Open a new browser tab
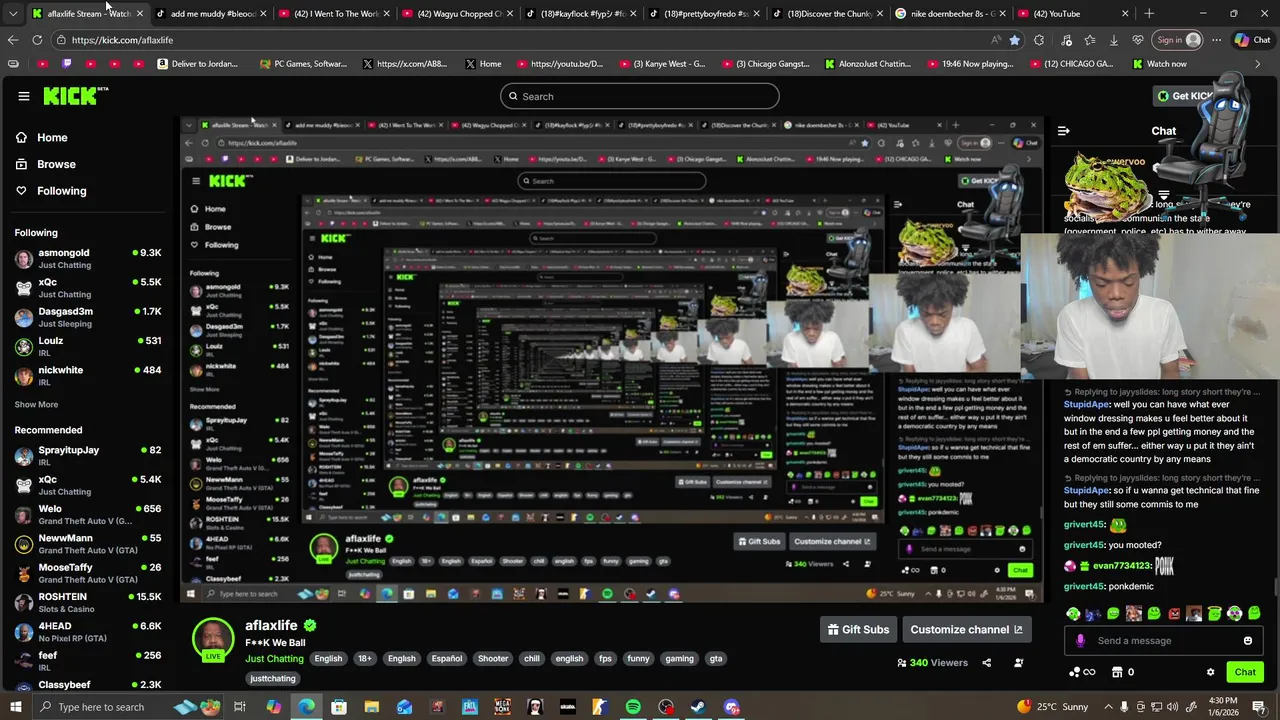Viewport: 1280px width, 720px height. (1149, 14)
